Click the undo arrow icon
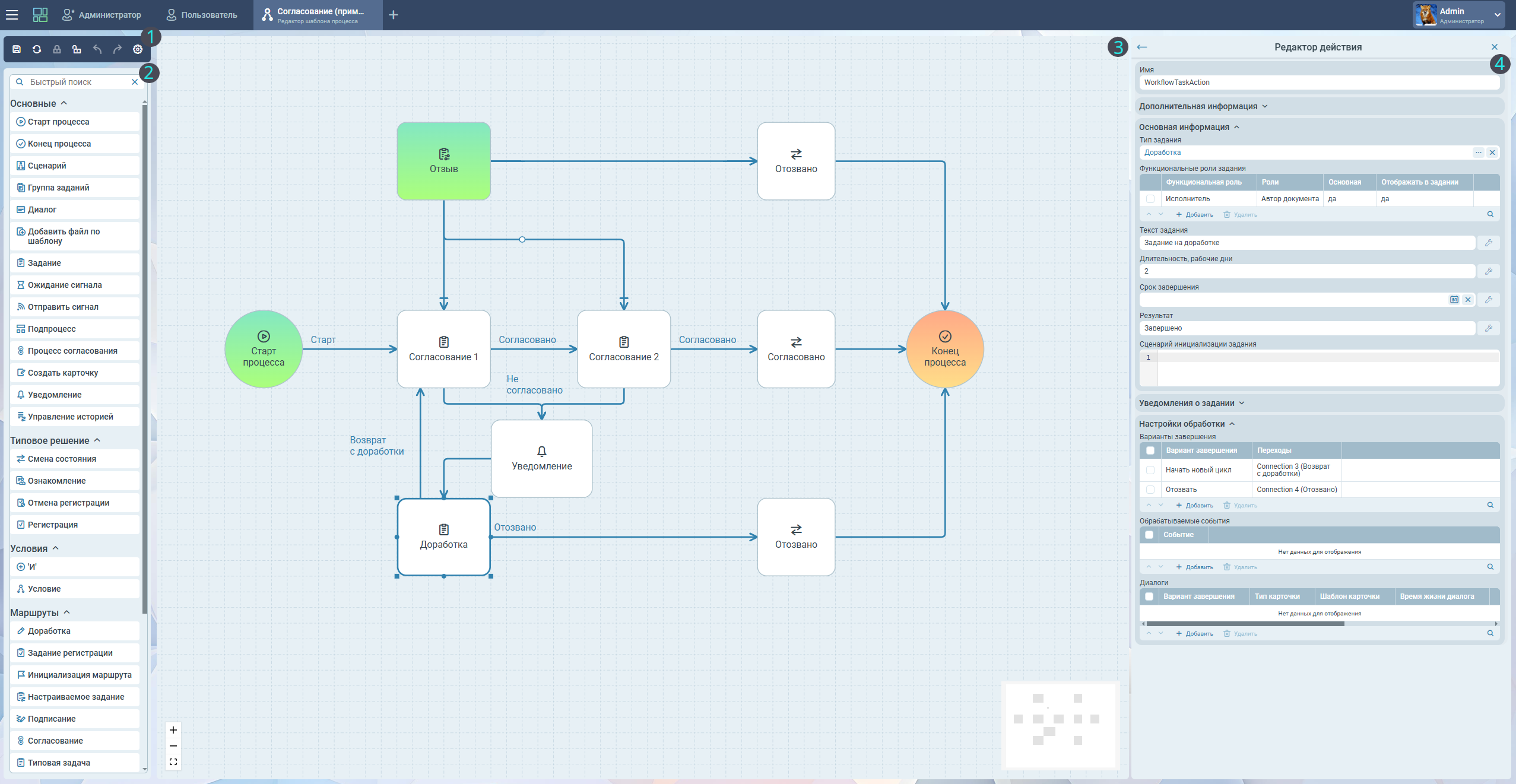The width and height of the screenshot is (1516, 784). 97,49
